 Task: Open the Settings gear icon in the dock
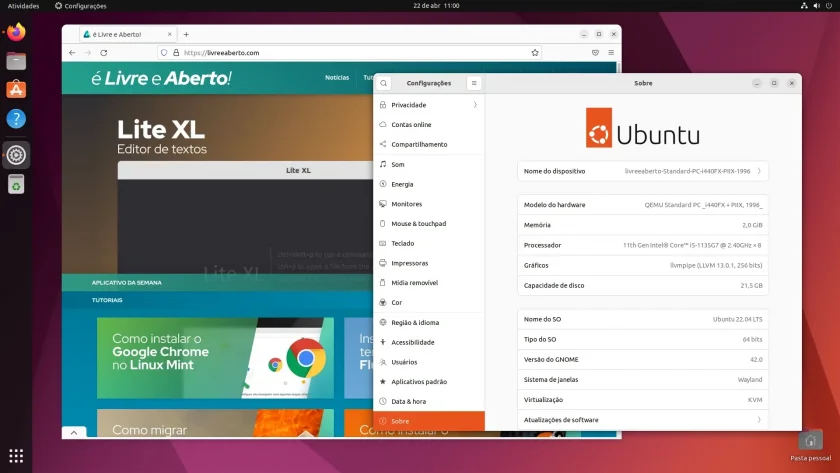click(x=16, y=155)
